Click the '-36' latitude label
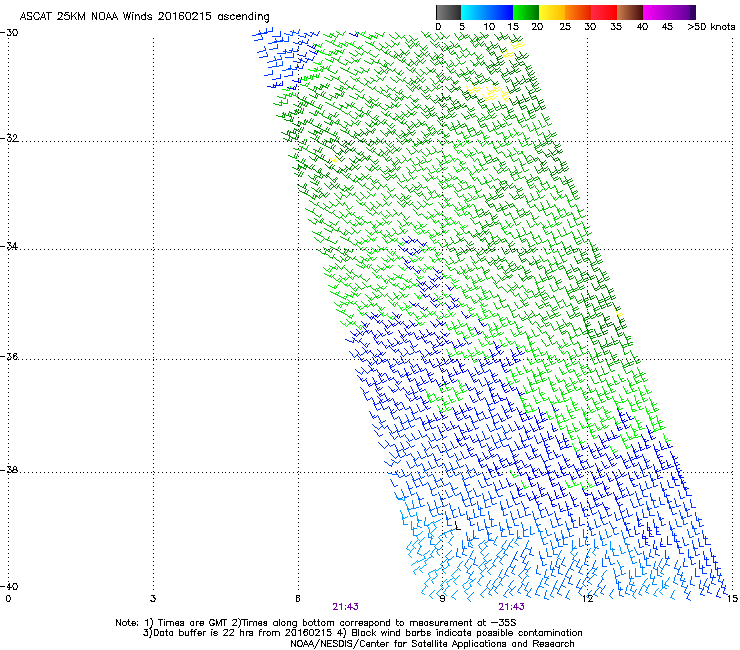 click(x=9, y=356)
